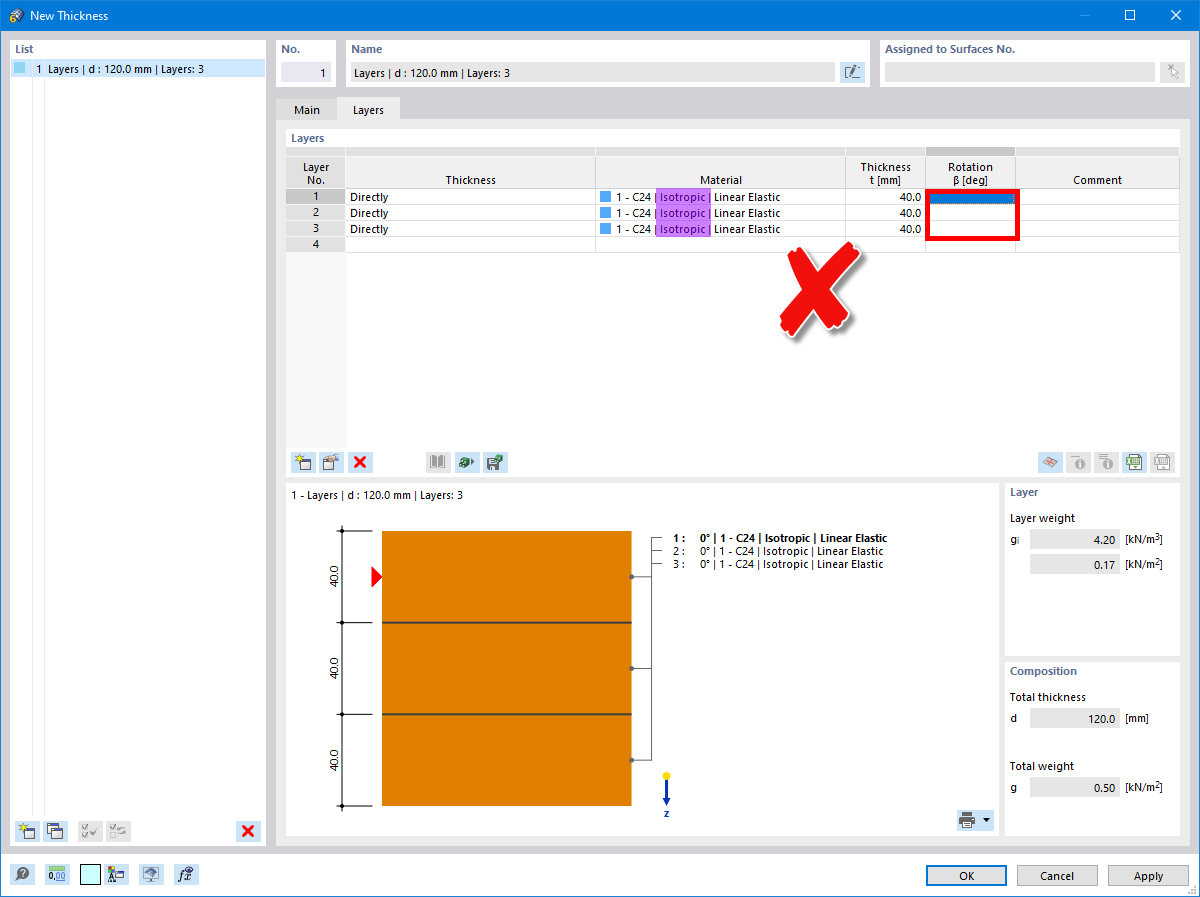The width and height of the screenshot is (1200, 897).
Task: Save the current layer composition
Action: pyautogui.click(x=495, y=462)
